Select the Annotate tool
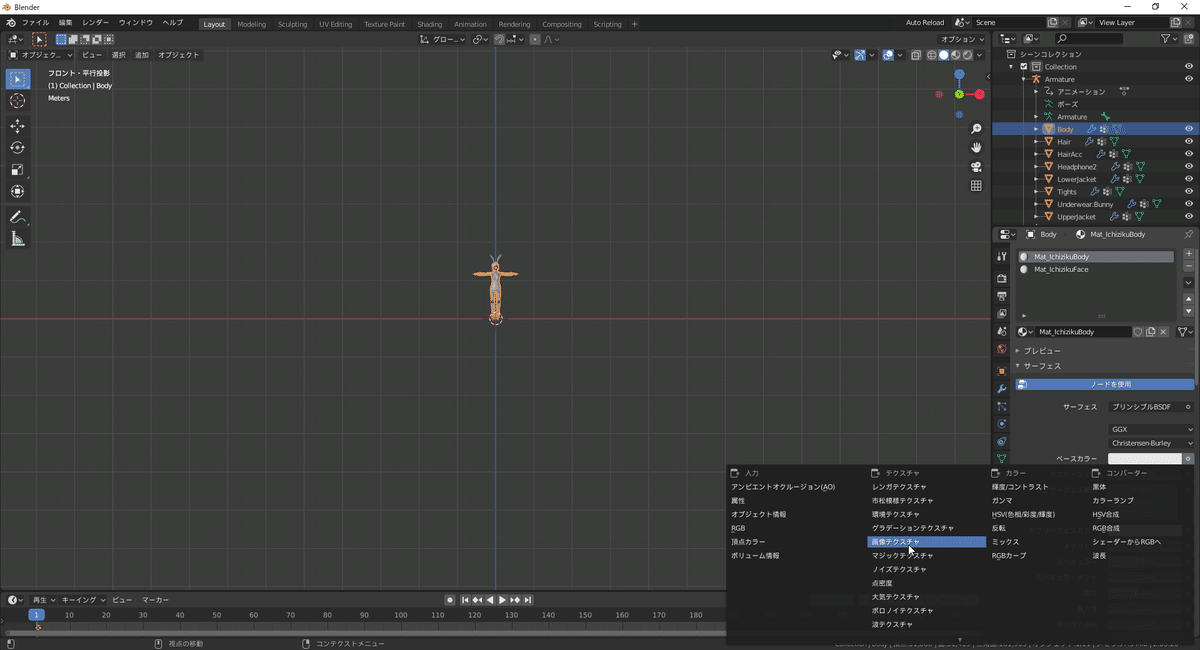The image size is (1200, 650). click(x=18, y=216)
